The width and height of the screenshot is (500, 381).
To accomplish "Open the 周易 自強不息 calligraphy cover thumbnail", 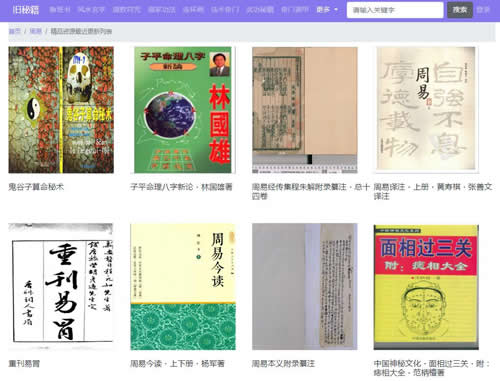I will tap(426, 110).
